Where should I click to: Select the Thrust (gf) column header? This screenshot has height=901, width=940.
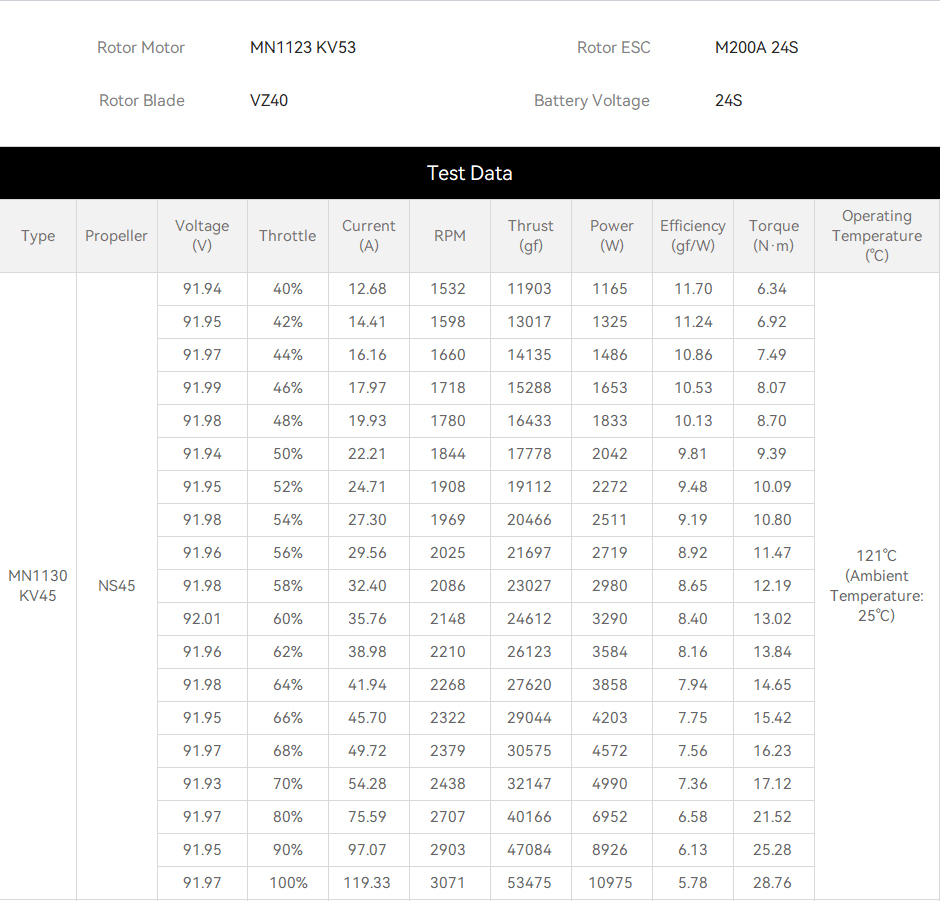[531, 236]
